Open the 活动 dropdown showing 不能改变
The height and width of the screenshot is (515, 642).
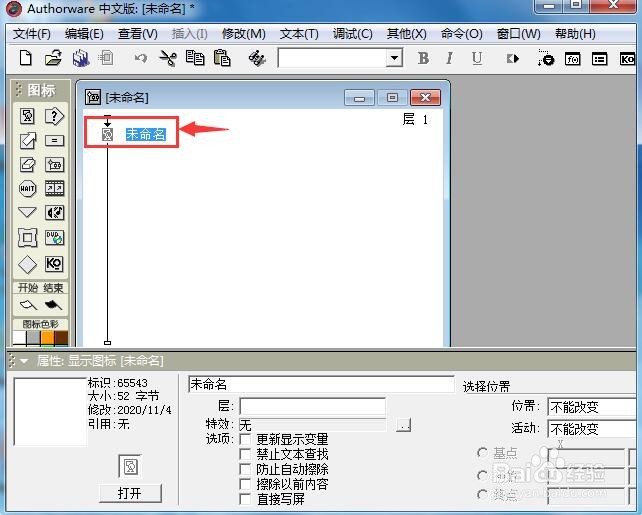592,429
